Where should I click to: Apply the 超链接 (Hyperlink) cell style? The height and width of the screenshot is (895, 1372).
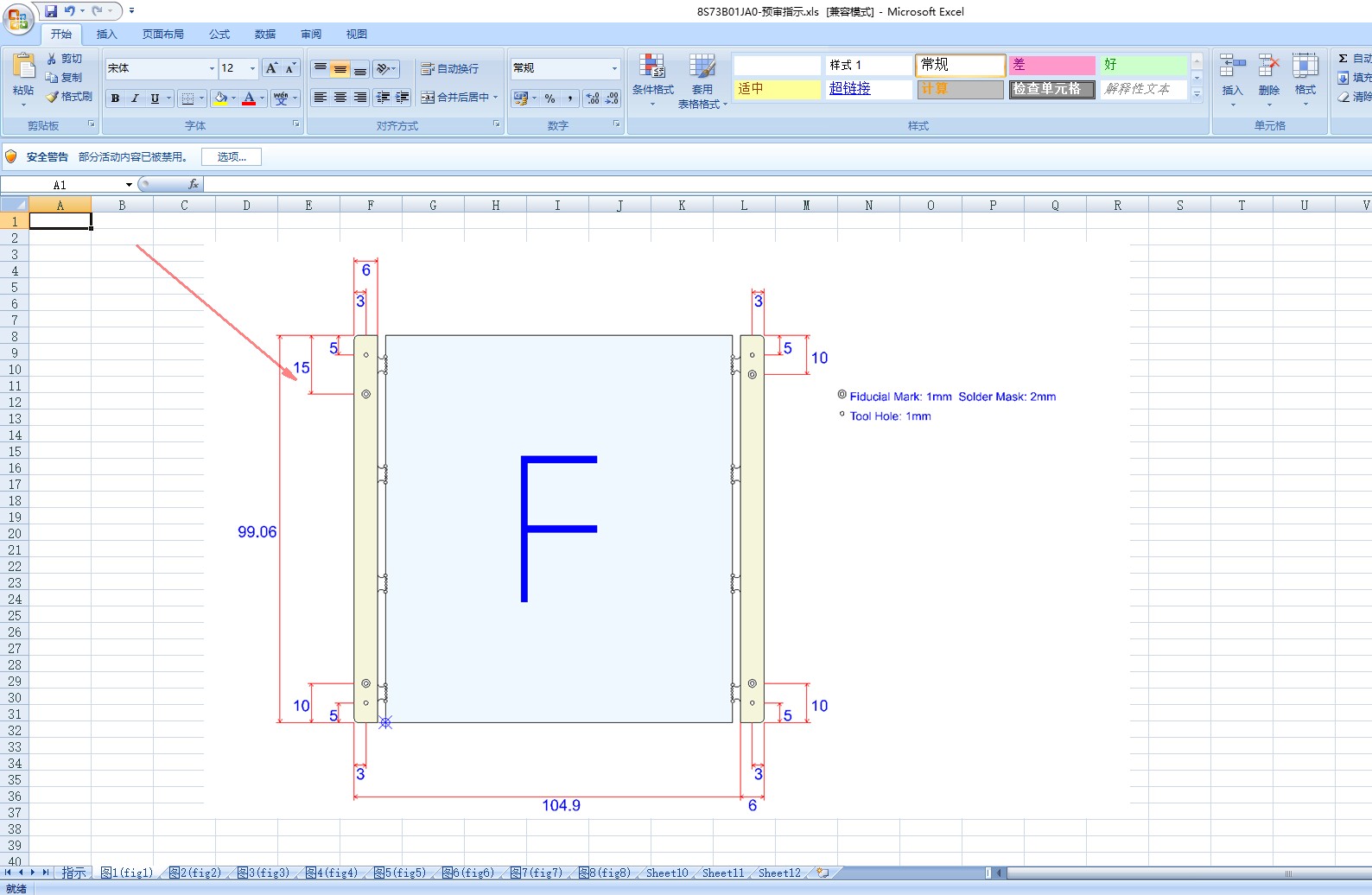(x=868, y=89)
